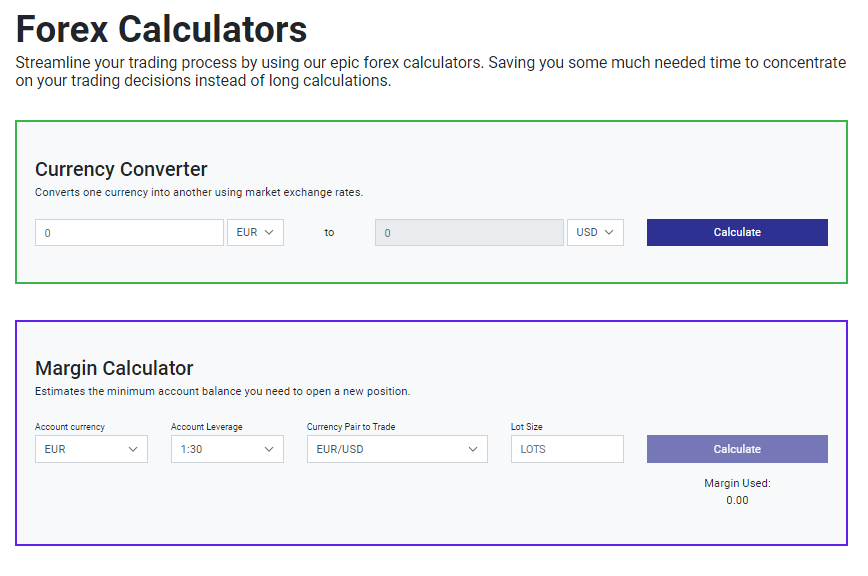This screenshot has height=576, width=868.
Task: Click the "Account currency" field label
Action: (70, 427)
